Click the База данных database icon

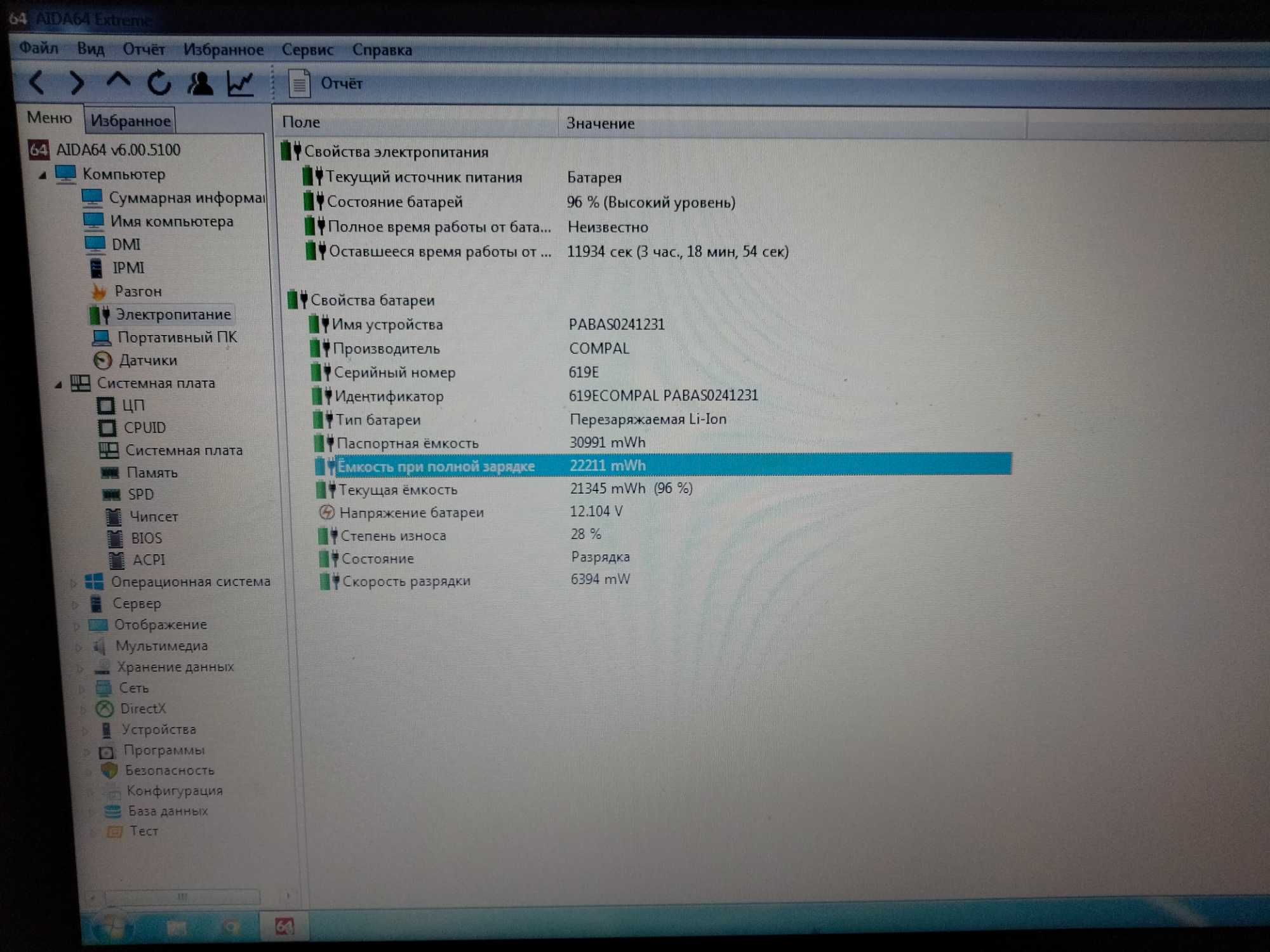(x=112, y=811)
